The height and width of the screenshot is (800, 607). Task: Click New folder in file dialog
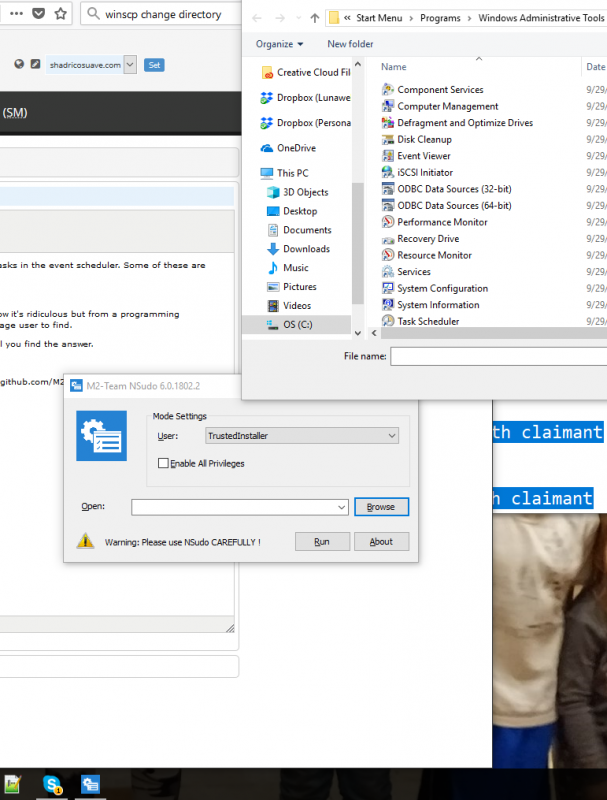[x=350, y=44]
